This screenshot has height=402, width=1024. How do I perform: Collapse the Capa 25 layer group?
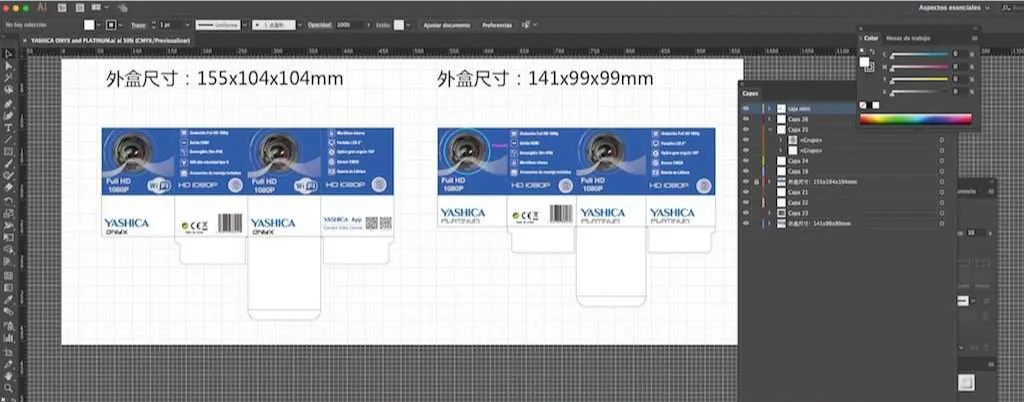769,130
